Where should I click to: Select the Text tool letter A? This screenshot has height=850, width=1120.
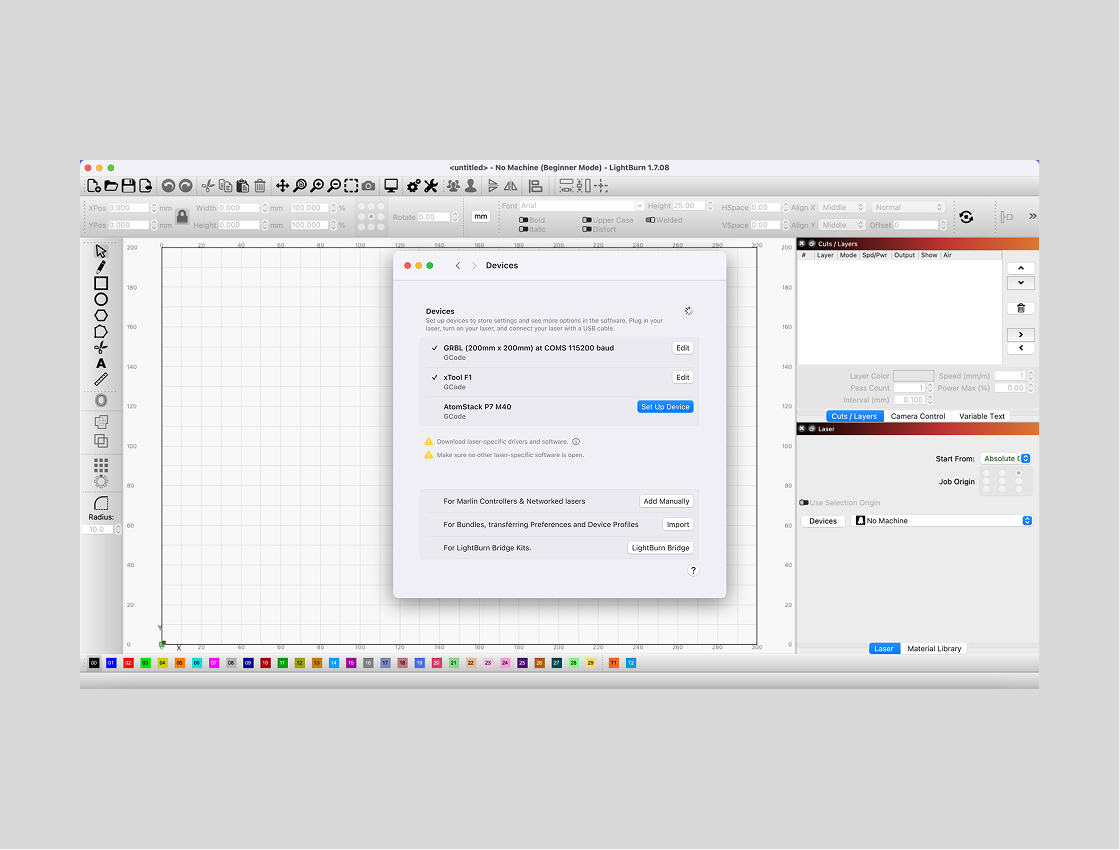coord(101,364)
